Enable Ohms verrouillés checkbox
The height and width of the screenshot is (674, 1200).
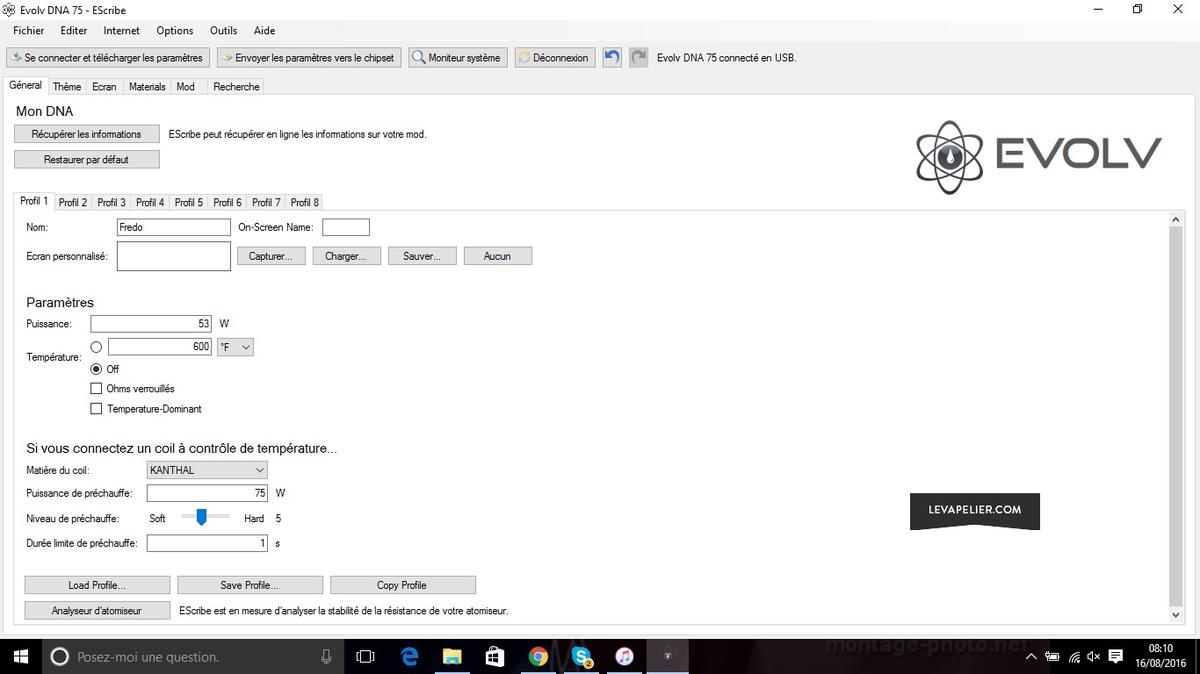(x=96, y=388)
